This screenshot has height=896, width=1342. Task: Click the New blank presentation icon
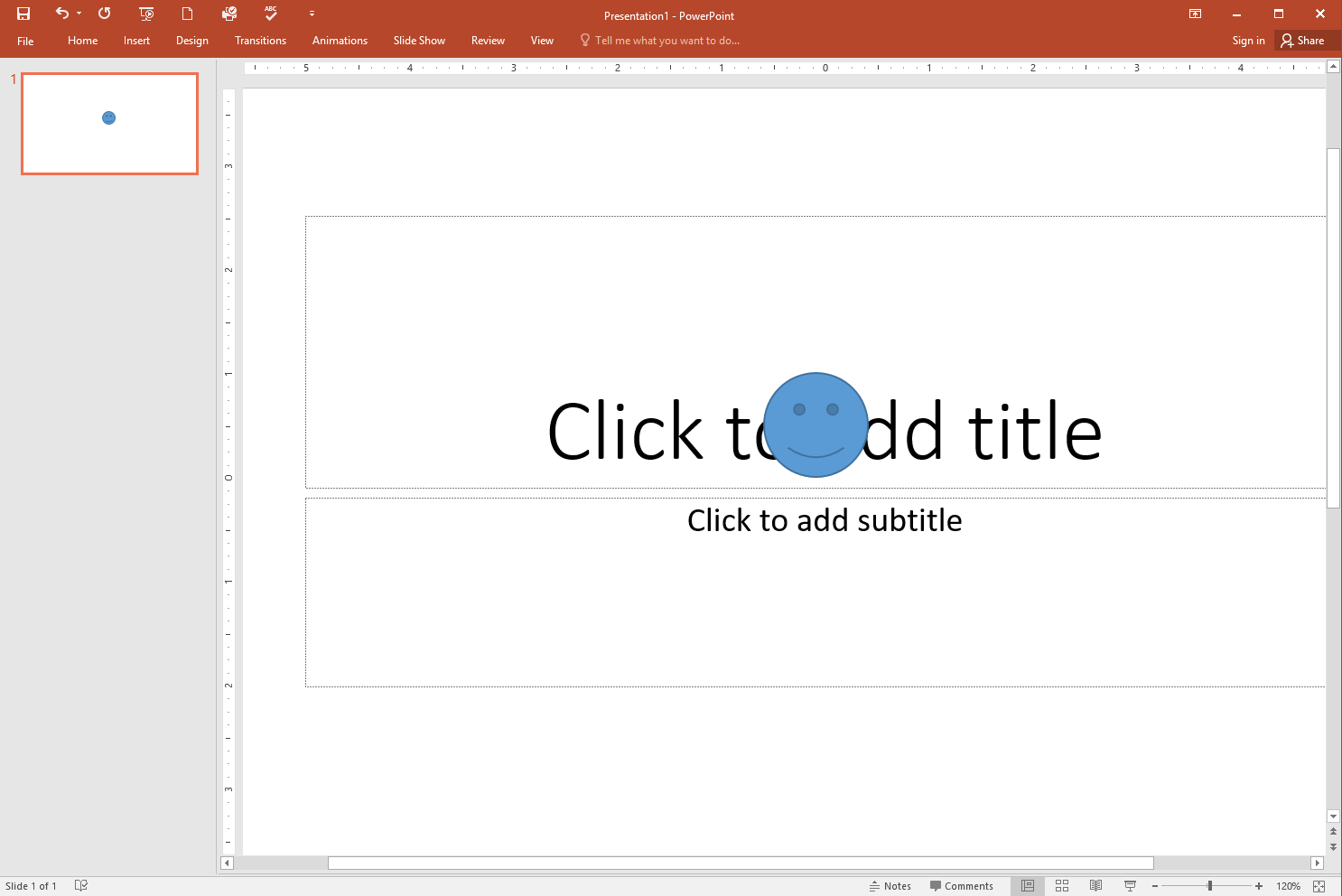188,14
